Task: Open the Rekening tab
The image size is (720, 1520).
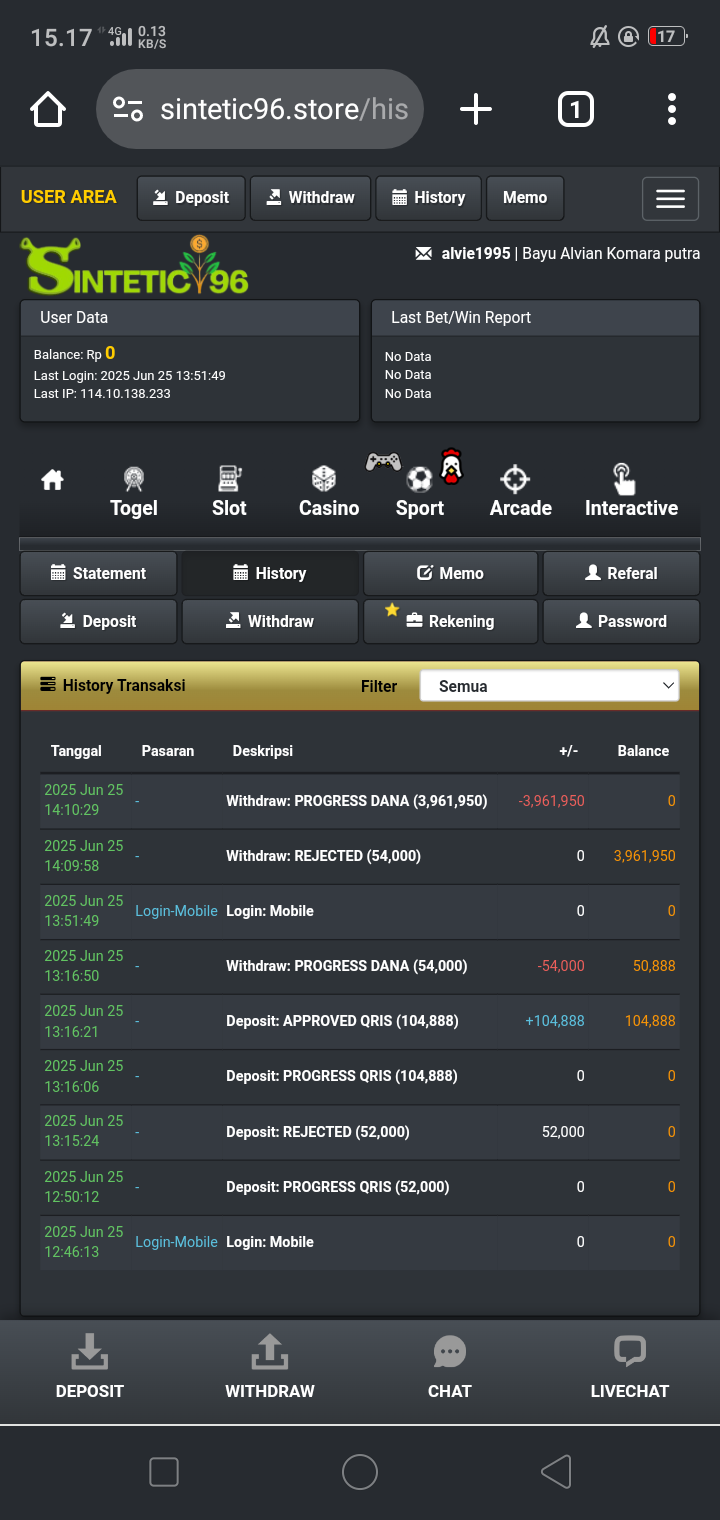Action: pyautogui.click(x=450, y=621)
